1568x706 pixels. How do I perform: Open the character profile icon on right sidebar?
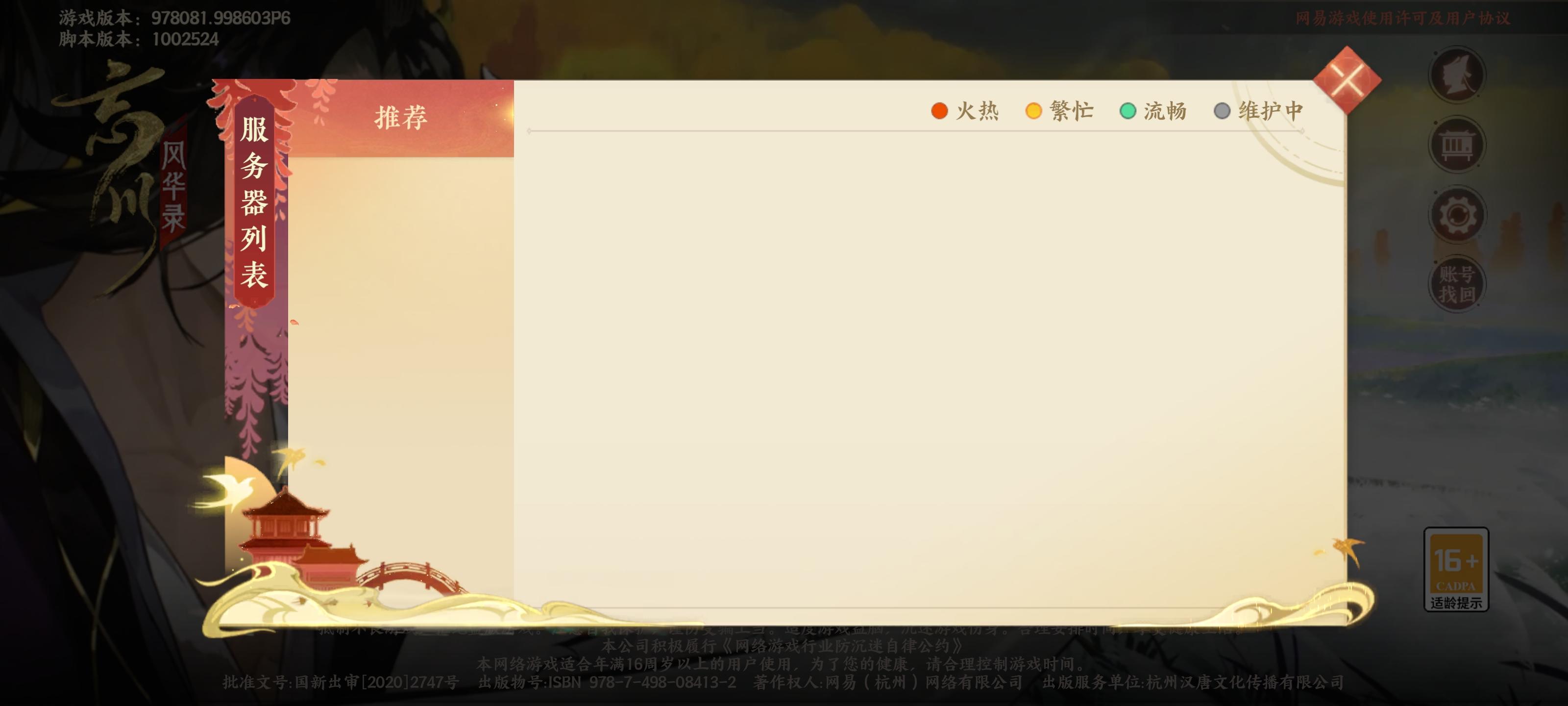(1457, 76)
